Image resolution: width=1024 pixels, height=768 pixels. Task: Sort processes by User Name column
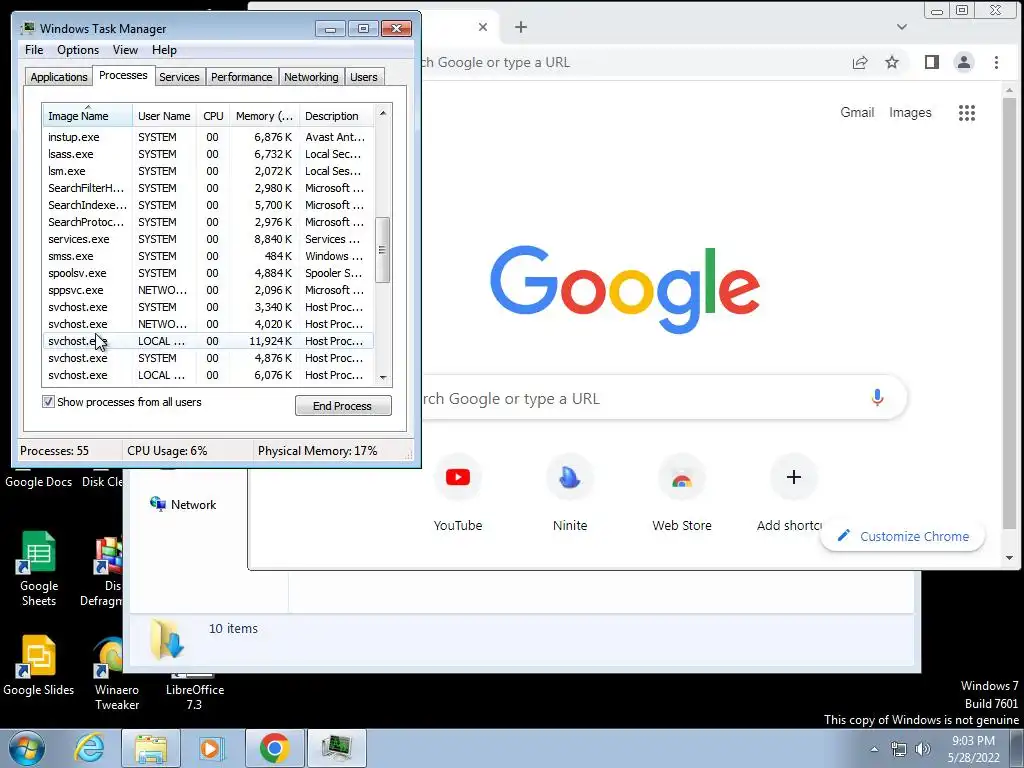164,116
